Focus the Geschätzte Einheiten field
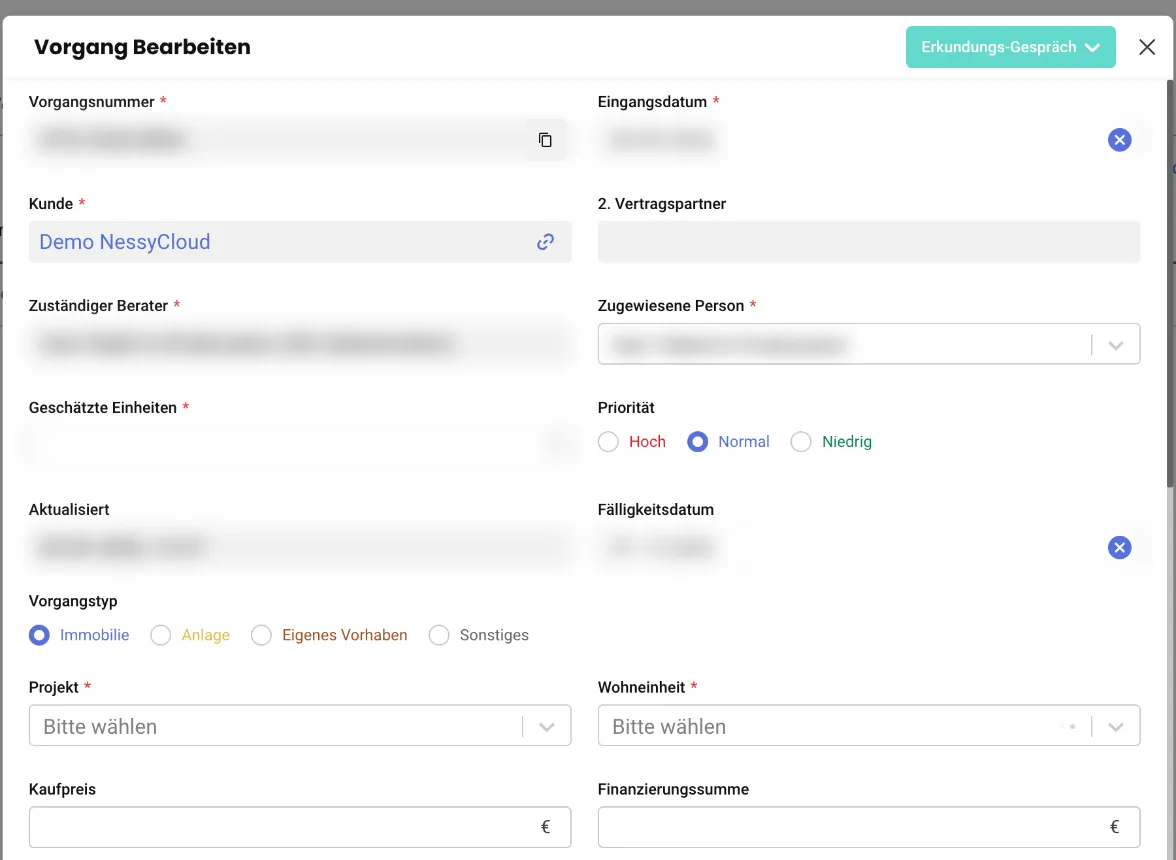 300,445
